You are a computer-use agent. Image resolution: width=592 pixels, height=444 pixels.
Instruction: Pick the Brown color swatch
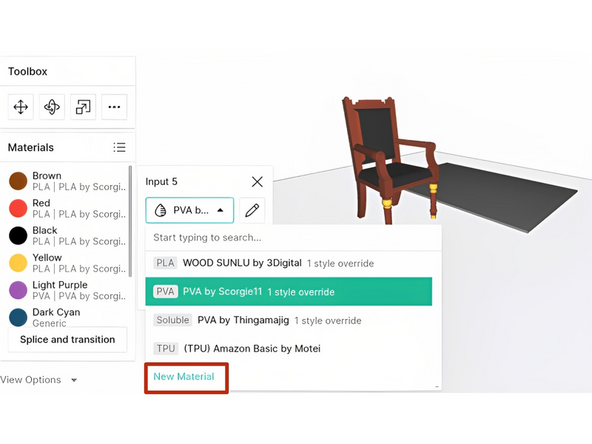coord(18,181)
